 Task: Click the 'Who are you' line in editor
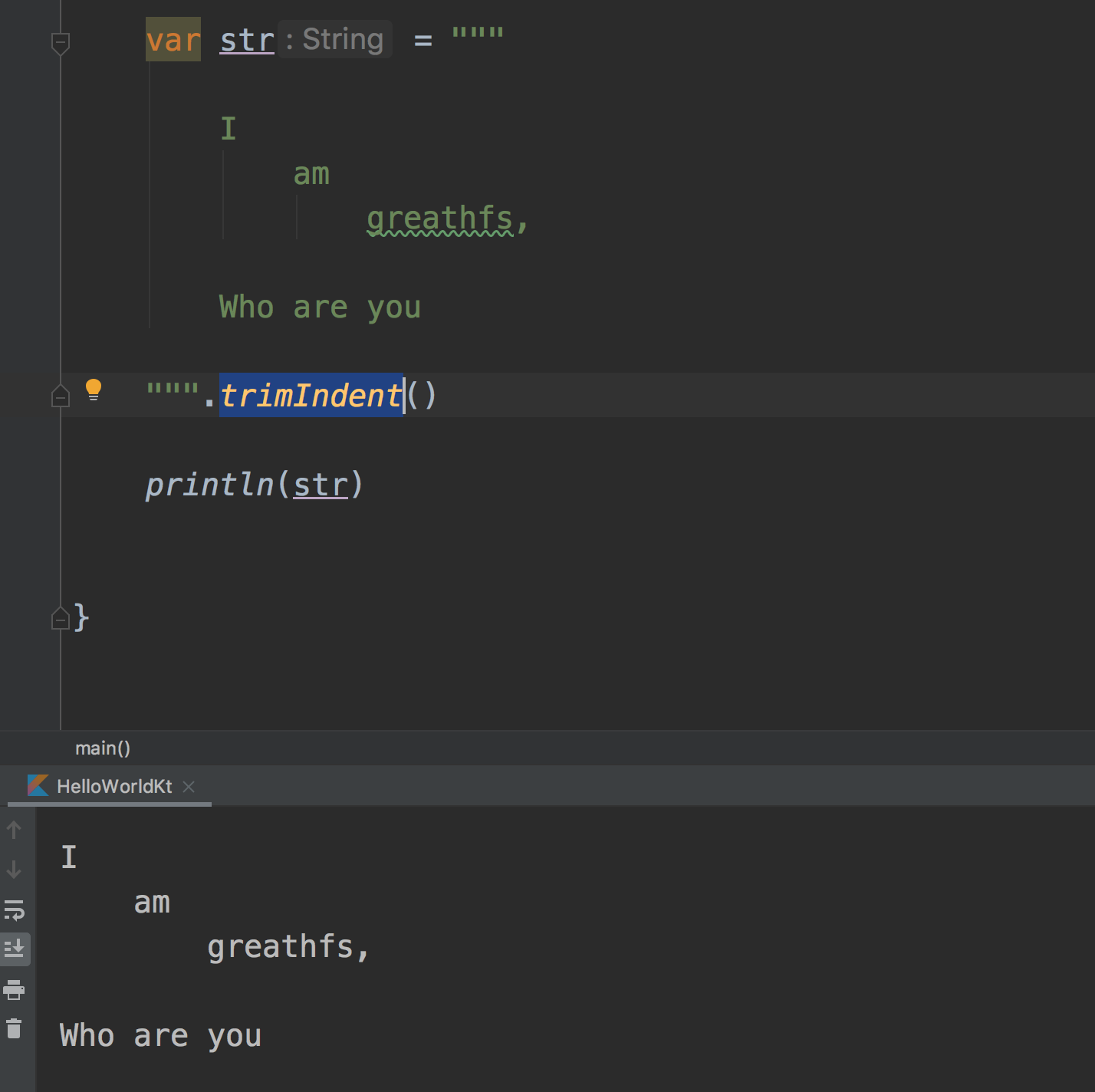(320, 307)
